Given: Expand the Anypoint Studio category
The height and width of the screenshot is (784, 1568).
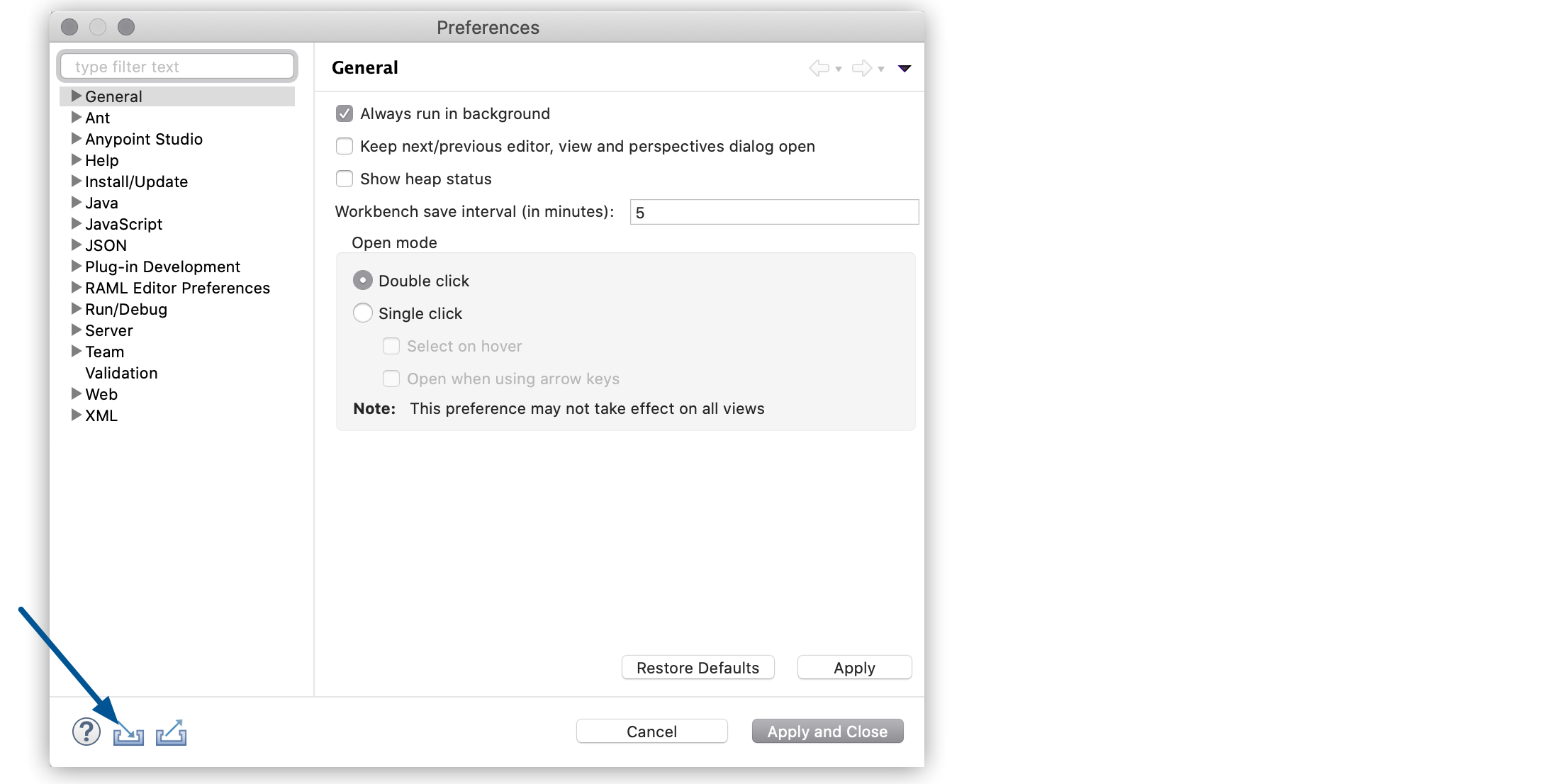Looking at the screenshot, I should 76,139.
